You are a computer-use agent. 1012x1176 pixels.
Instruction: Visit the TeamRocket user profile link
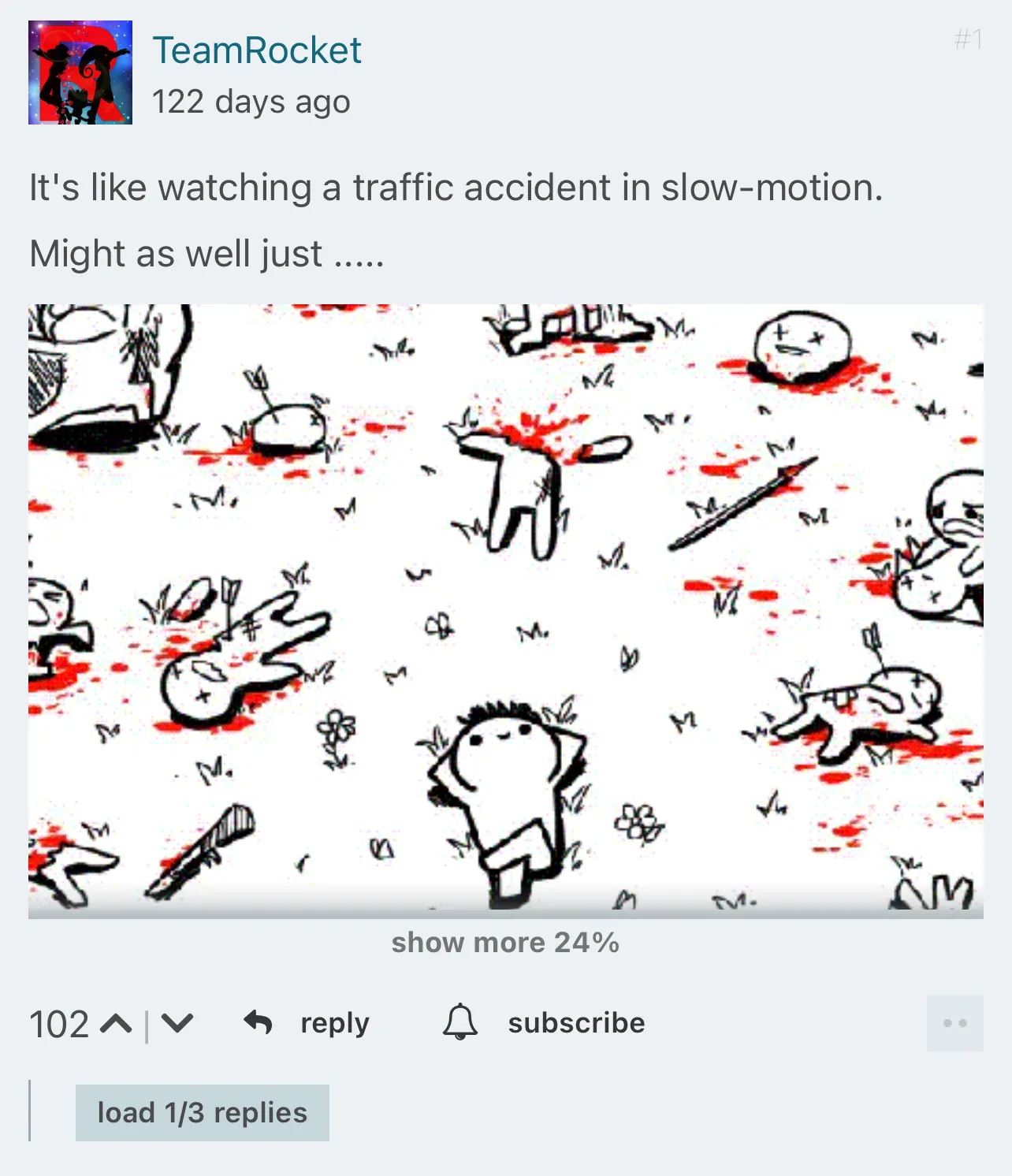point(257,50)
